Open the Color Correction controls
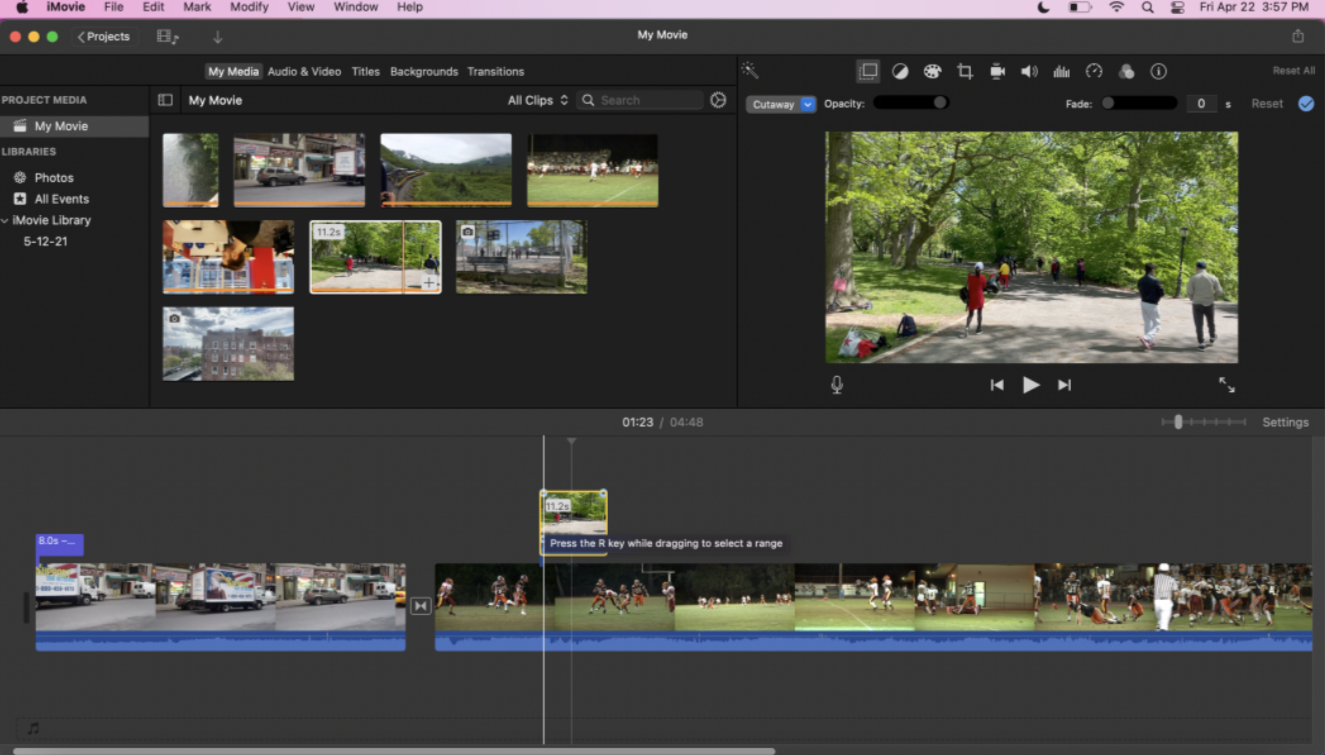1325x755 pixels. 932,71
